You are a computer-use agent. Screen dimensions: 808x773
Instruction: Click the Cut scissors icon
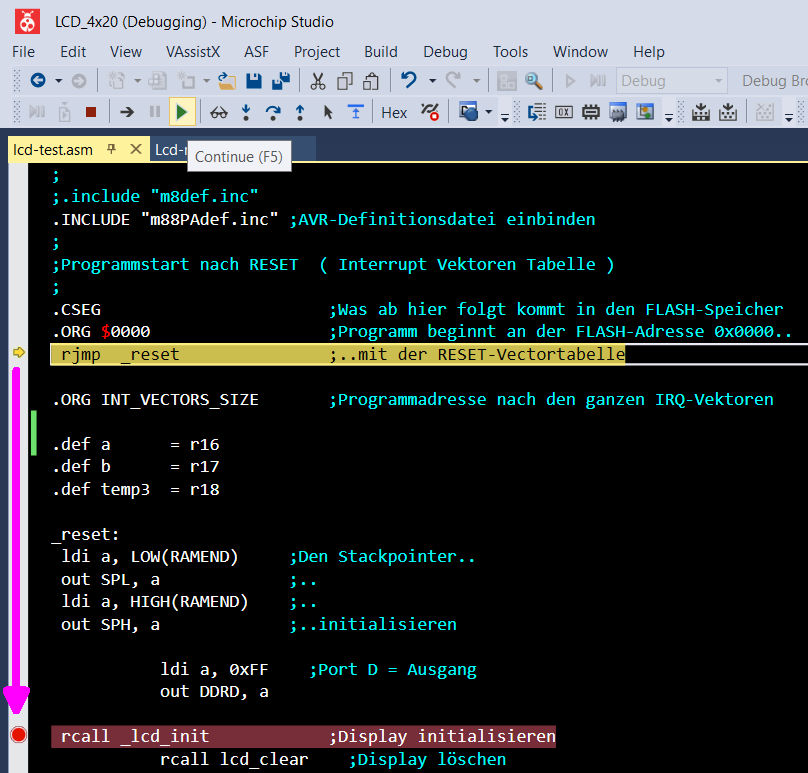(318, 81)
